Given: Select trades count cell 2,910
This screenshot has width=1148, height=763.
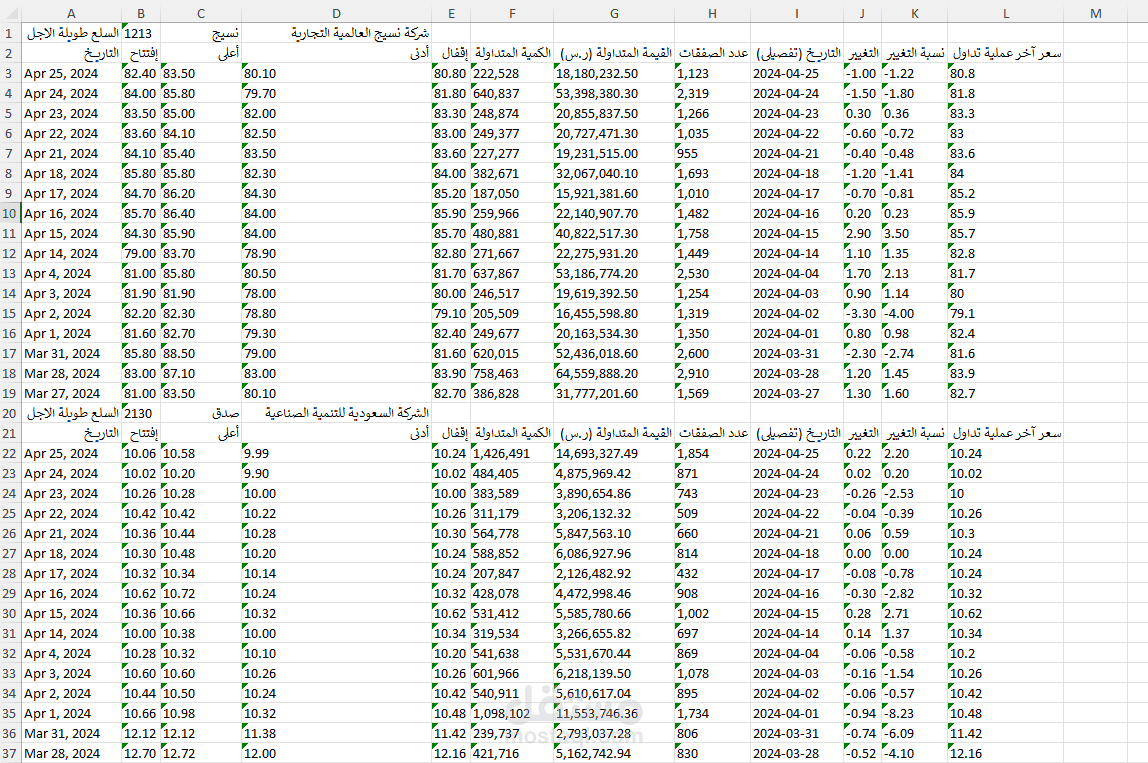Looking at the screenshot, I should [x=712, y=373].
